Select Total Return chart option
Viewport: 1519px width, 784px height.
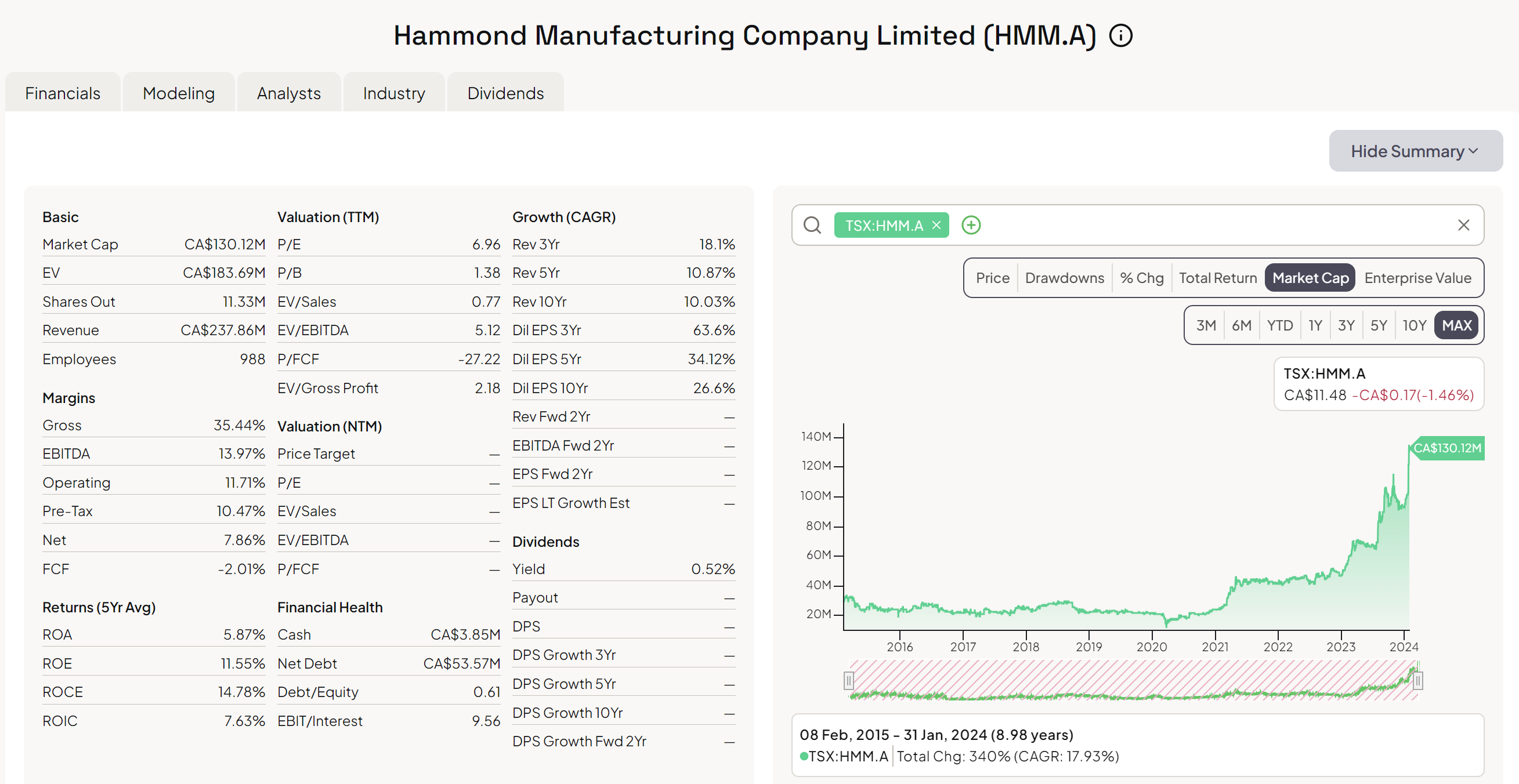pyautogui.click(x=1217, y=278)
